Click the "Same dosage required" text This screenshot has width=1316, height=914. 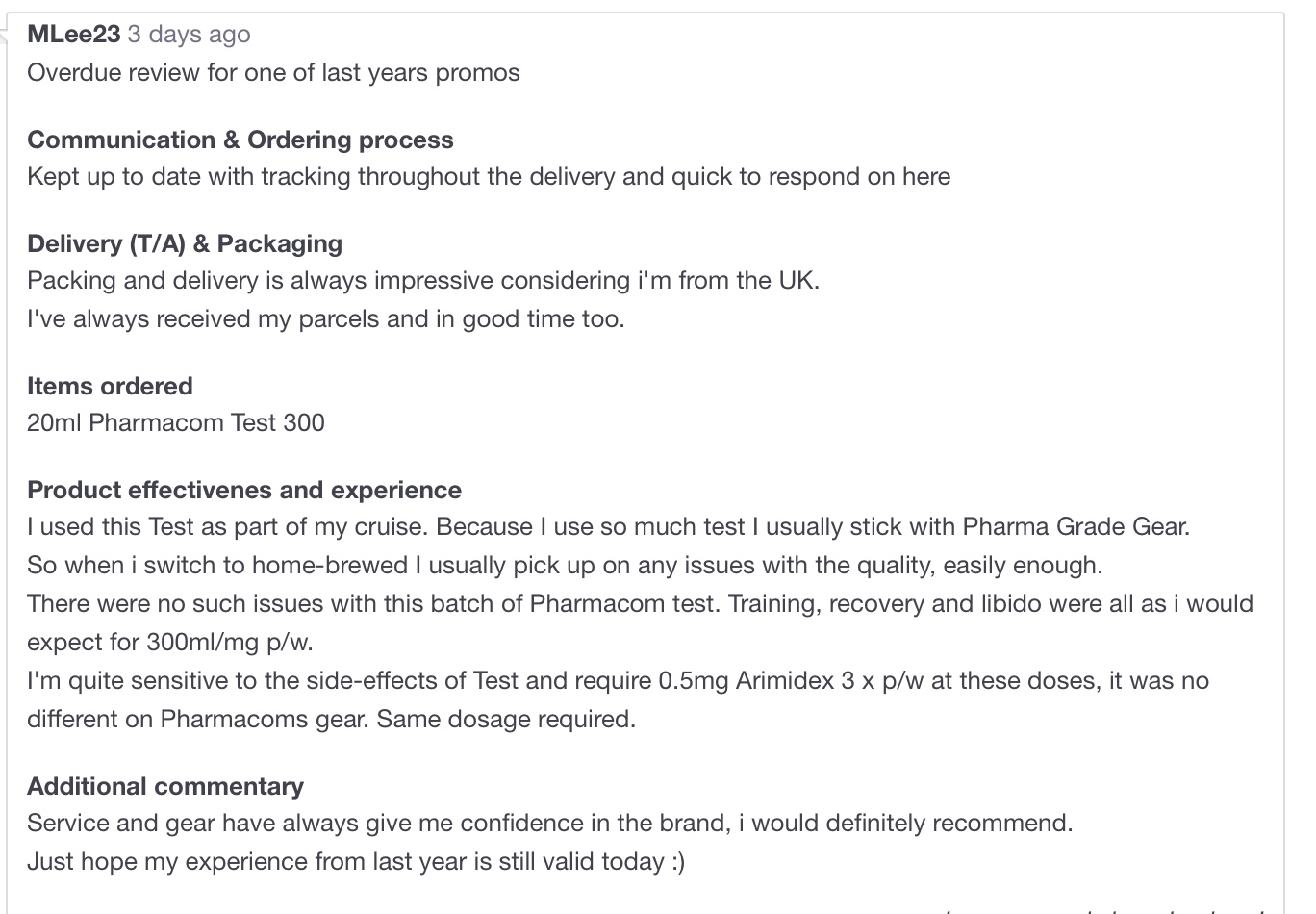(x=506, y=719)
